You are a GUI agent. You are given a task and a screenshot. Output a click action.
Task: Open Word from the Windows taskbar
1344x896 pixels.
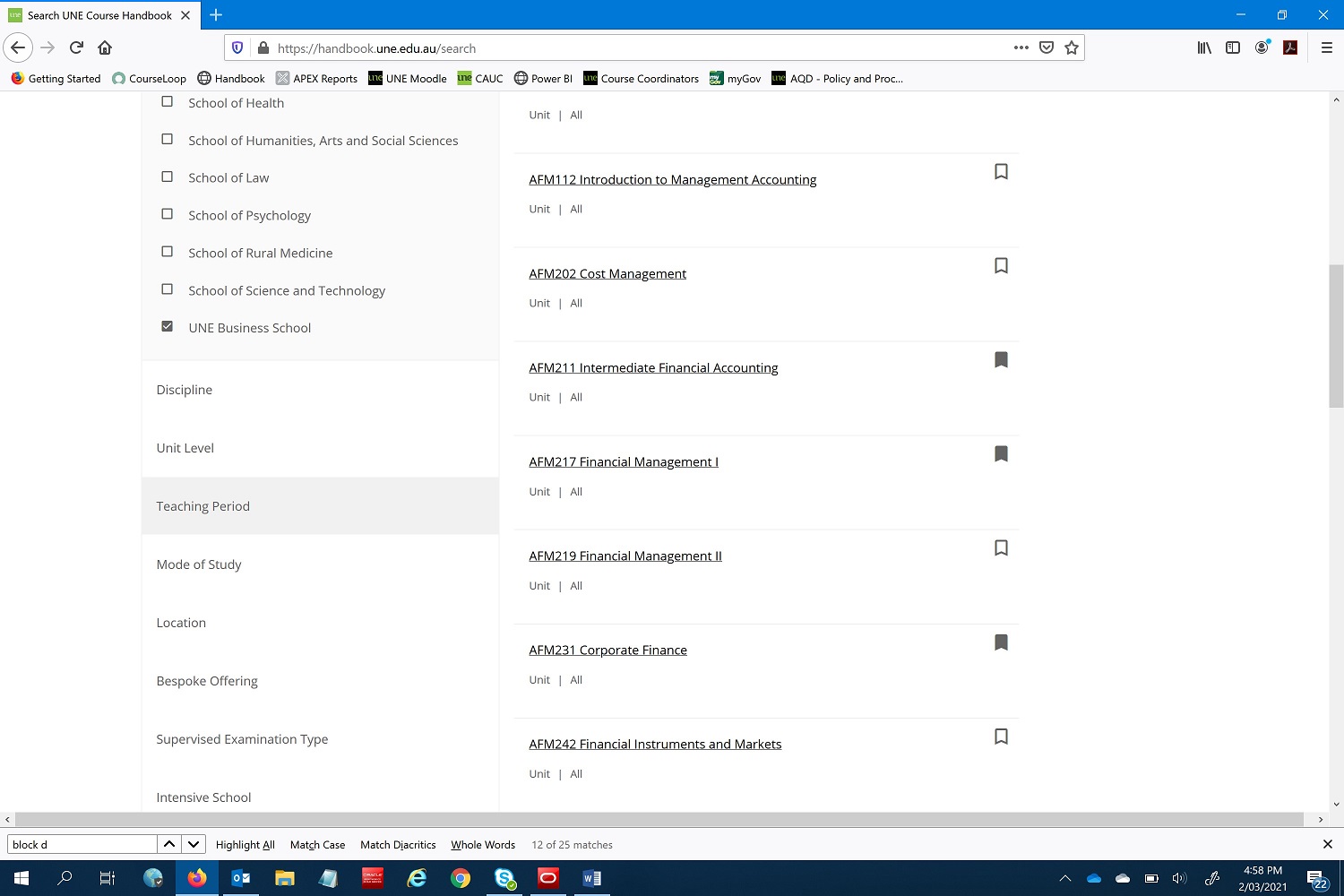coord(591,878)
